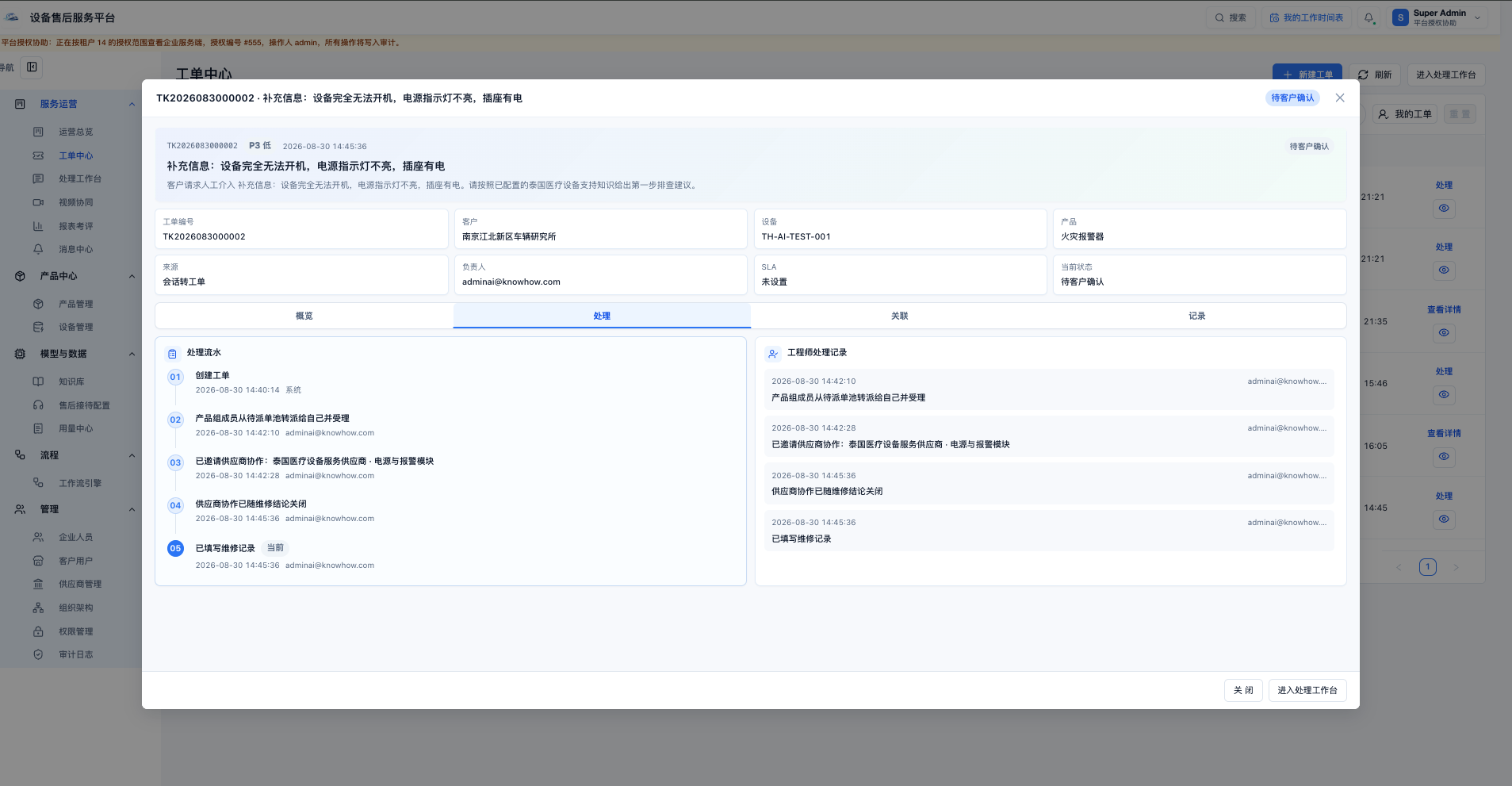Viewport: 1512px width, 786px height.
Task: Click the 报表考评 chart icon
Action: (x=38, y=226)
